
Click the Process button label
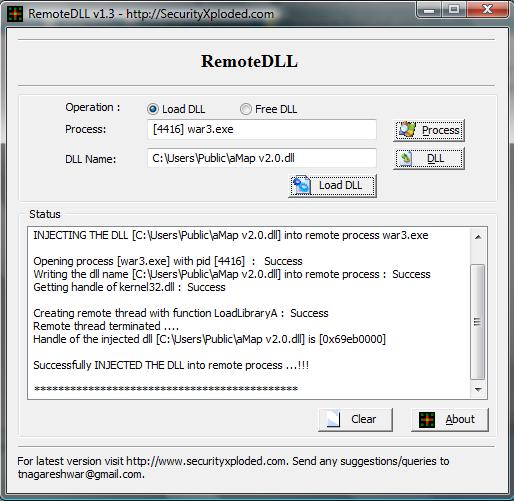click(440, 130)
